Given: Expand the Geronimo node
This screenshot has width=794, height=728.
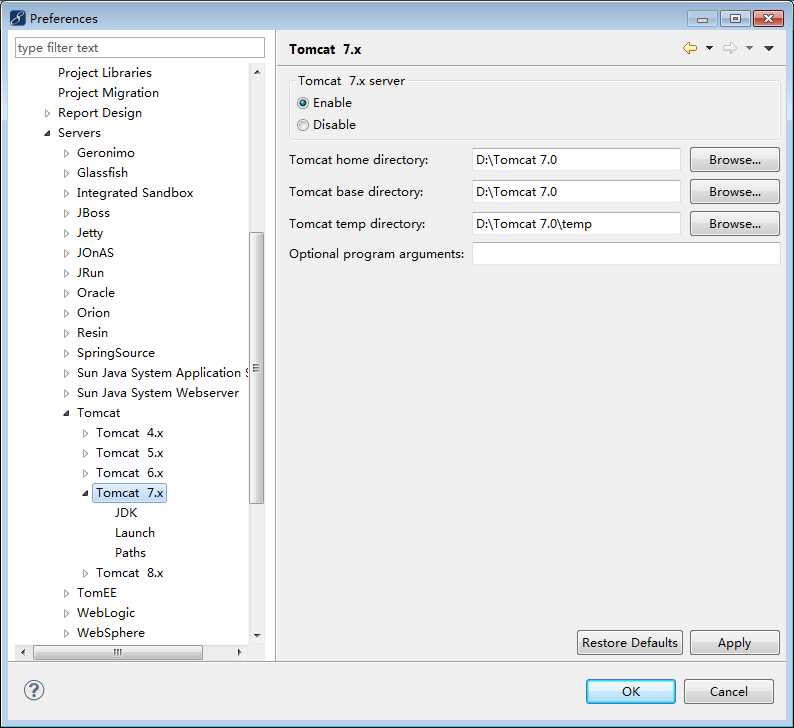Looking at the screenshot, I should click(x=66, y=153).
